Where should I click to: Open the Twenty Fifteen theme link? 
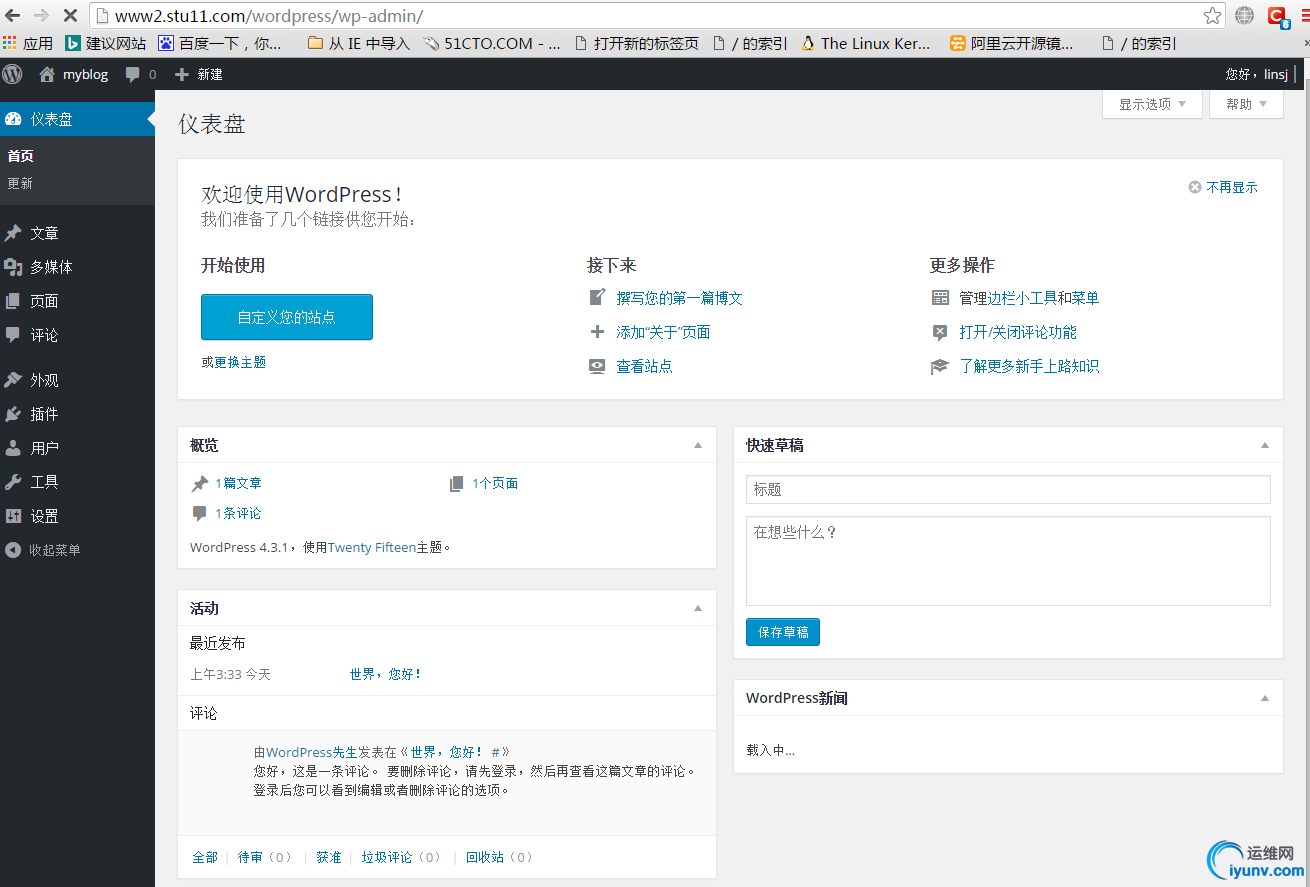(371, 547)
